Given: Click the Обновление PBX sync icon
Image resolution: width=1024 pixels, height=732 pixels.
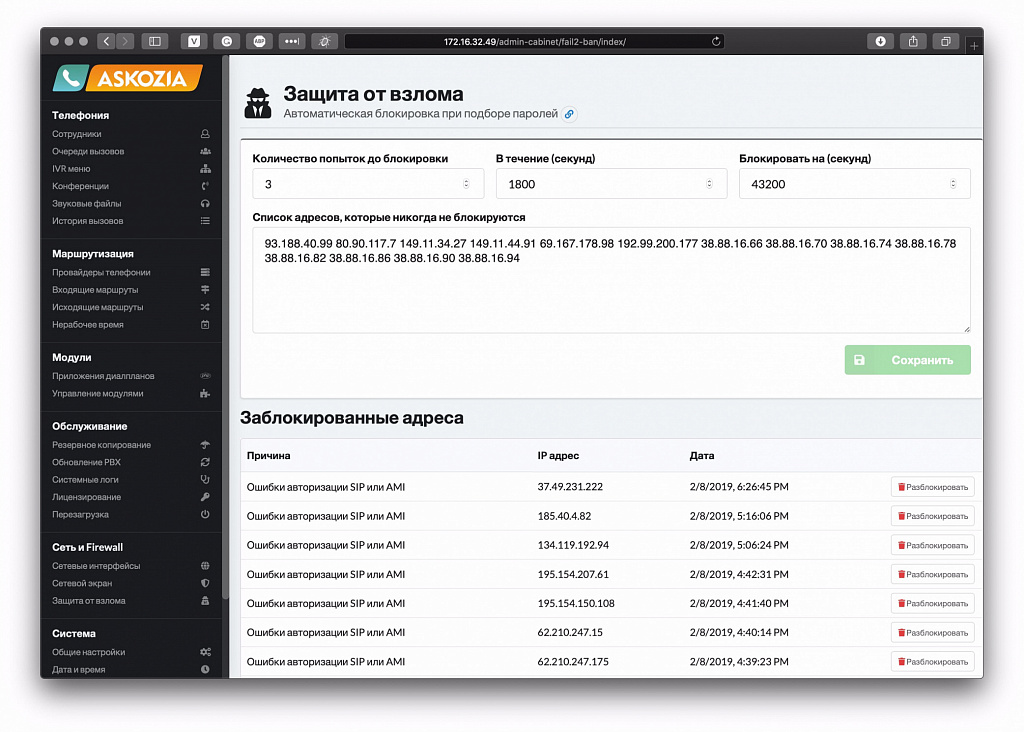Looking at the screenshot, I should point(205,462).
